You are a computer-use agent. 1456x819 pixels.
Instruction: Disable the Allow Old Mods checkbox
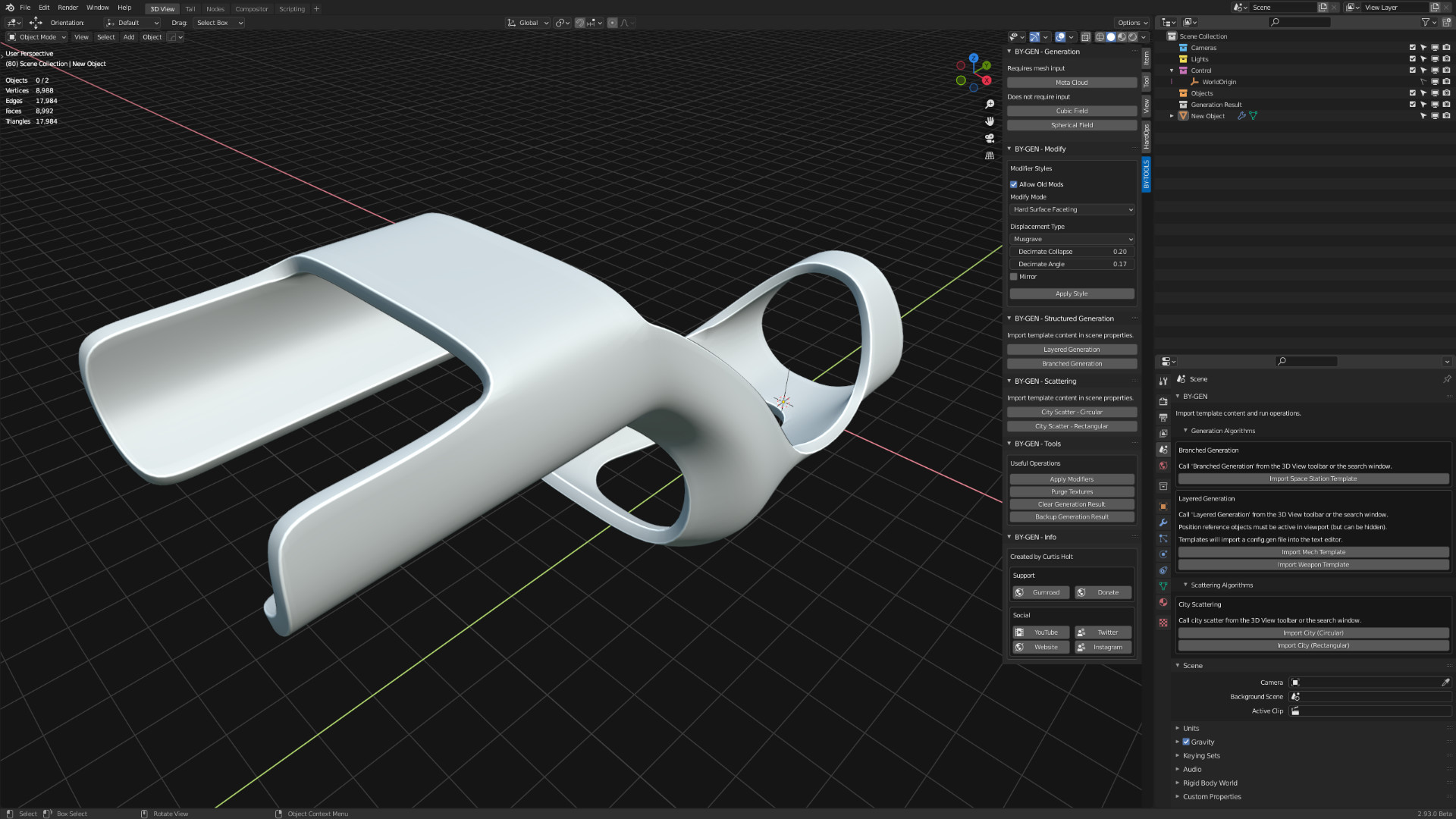click(x=1014, y=184)
